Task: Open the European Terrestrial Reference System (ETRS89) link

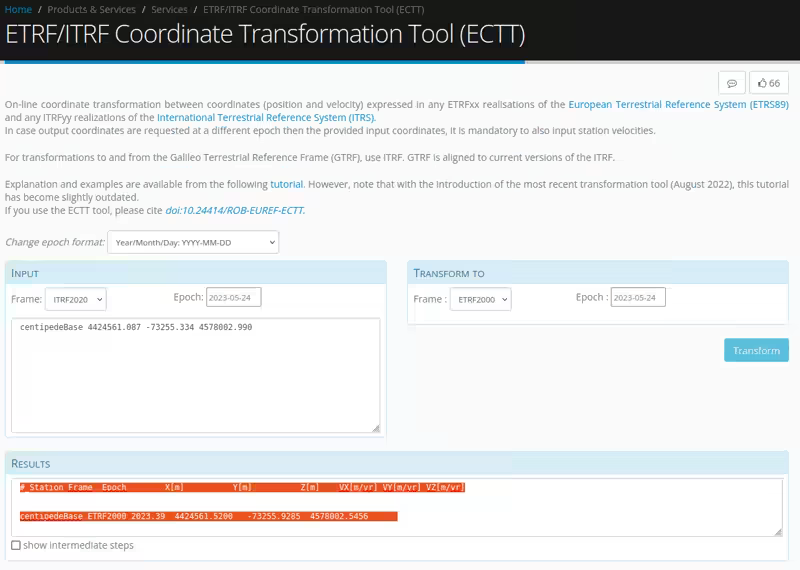Action: [x=678, y=104]
